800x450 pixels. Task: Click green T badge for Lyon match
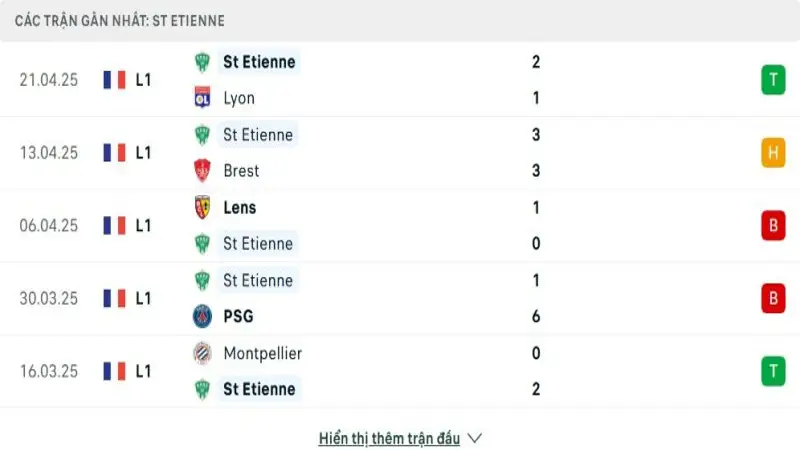772,80
